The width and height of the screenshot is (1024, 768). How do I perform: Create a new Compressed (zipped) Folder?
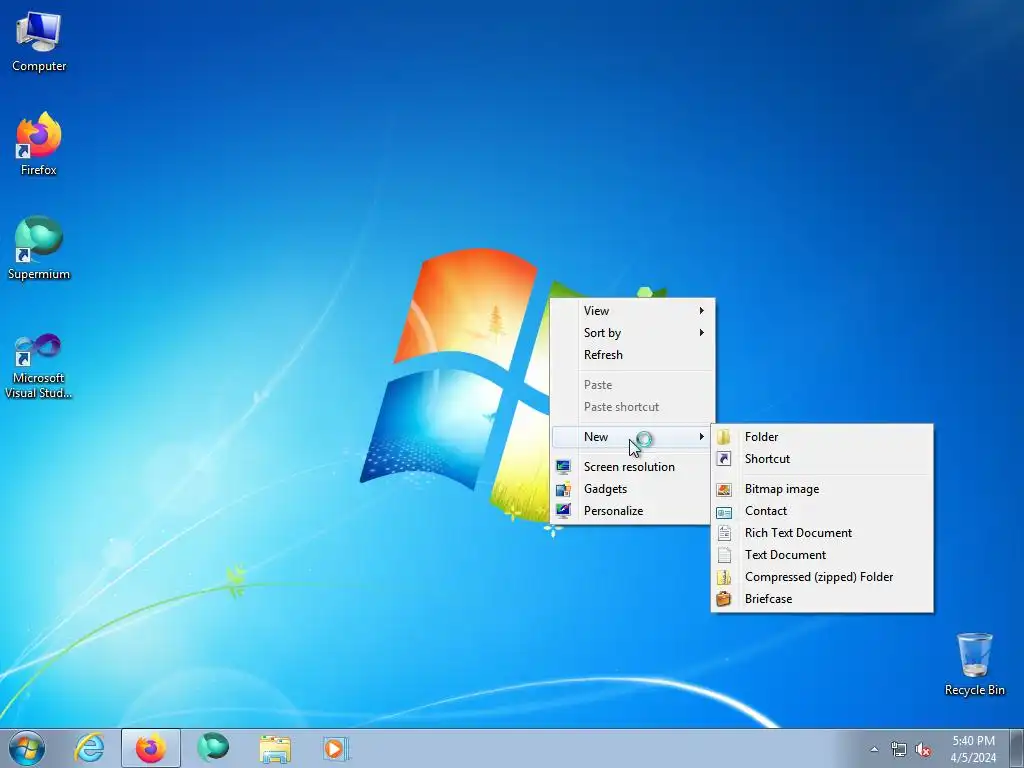pyautogui.click(x=822, y=577)
